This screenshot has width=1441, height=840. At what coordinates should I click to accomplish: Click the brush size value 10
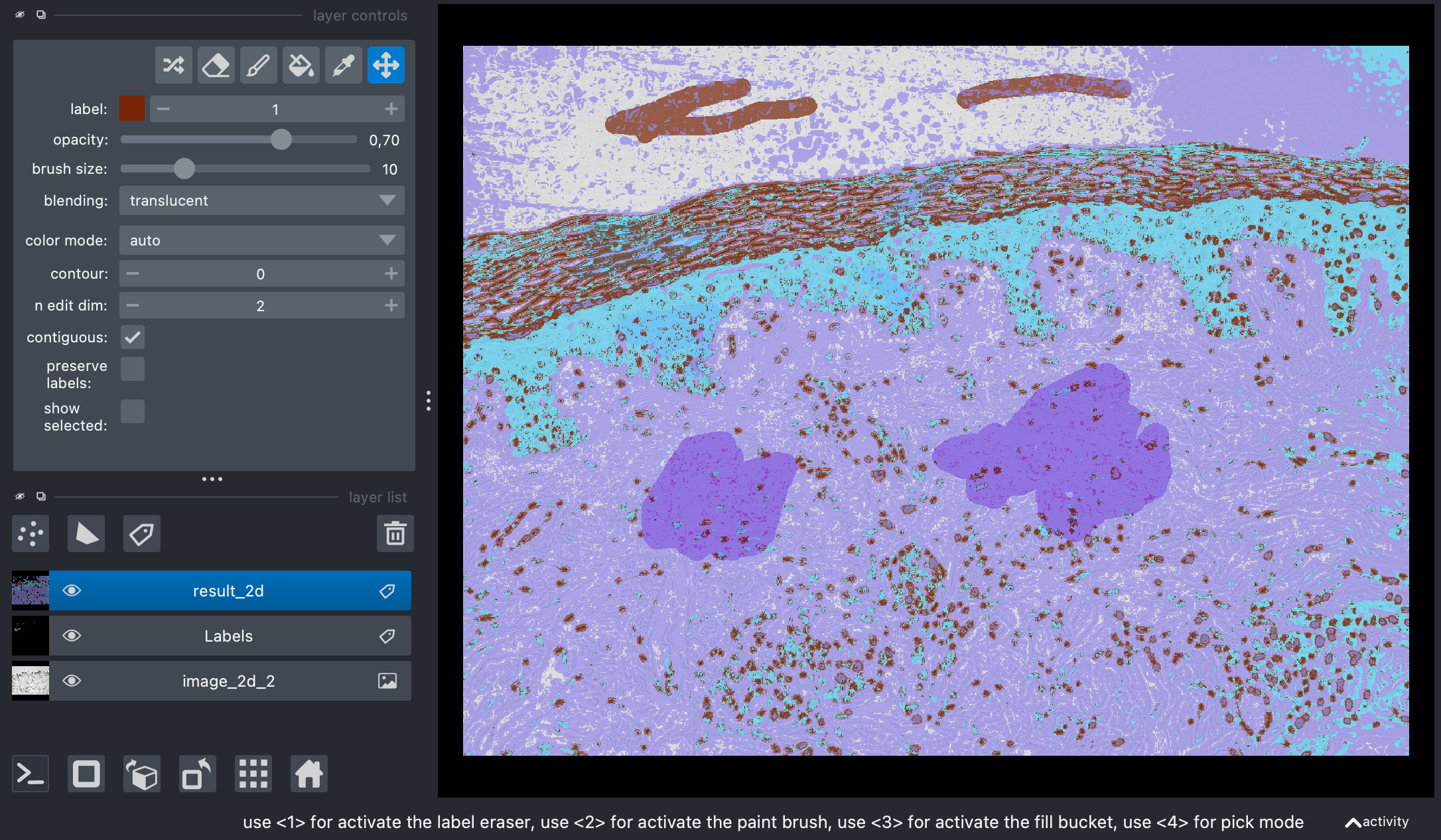point(389,169)
